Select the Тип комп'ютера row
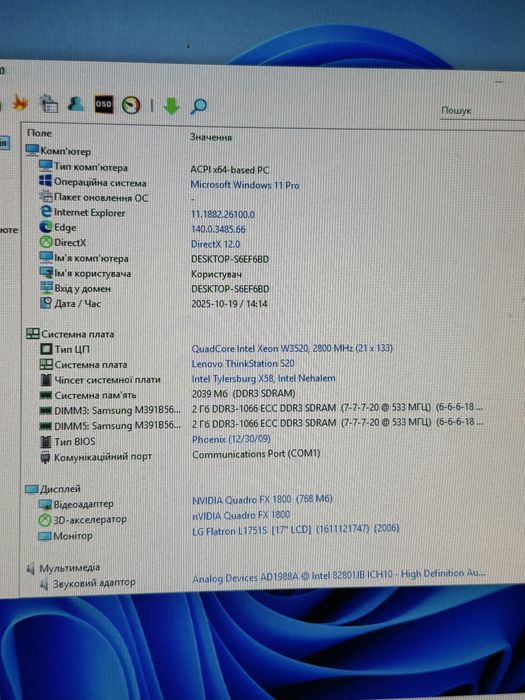Screen dimensions: 525x700 pyautogui.click(x=83, y=167)
